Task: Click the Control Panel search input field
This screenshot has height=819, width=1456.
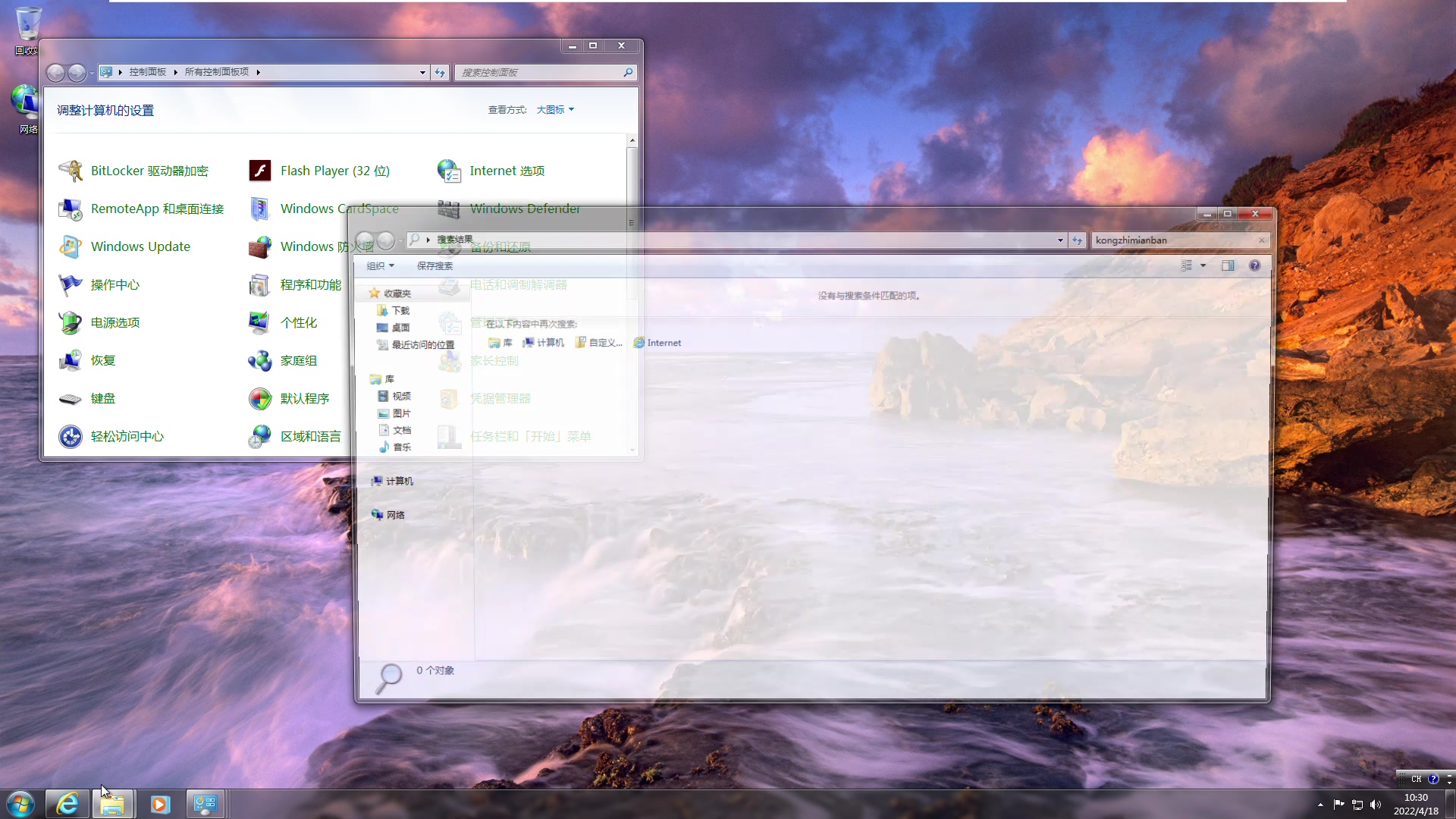Action: (x=538, y=72)
